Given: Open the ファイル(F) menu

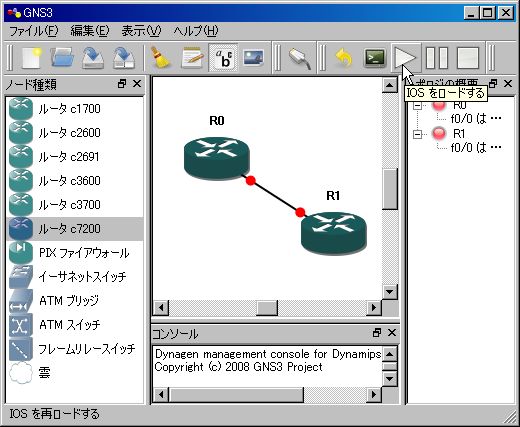Looking at the screenshot, I should tap(33, 31).
